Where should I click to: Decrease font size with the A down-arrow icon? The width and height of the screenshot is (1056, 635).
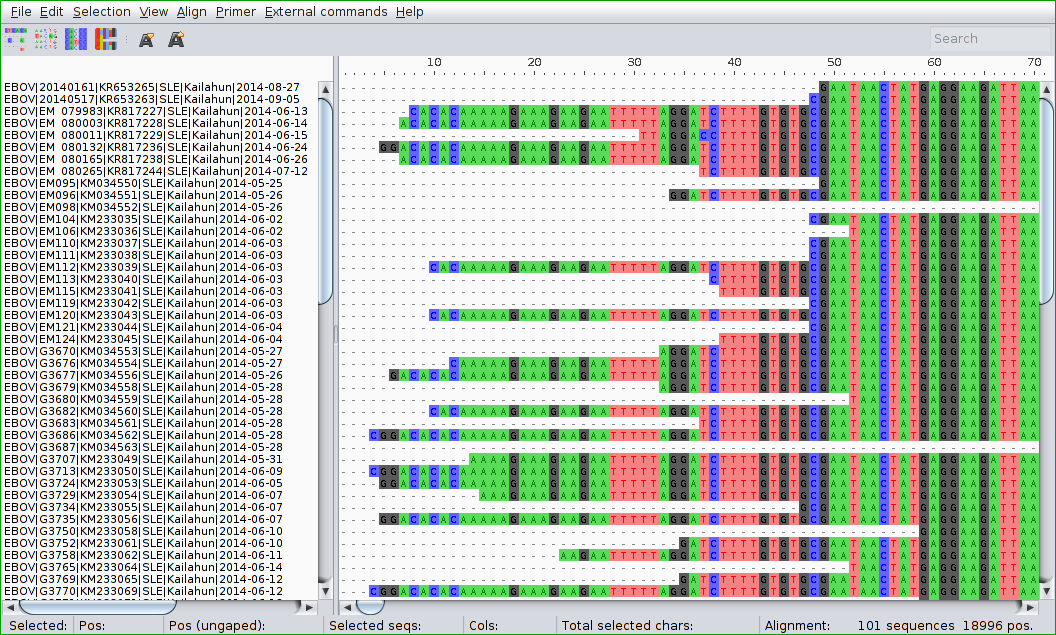coord(146,40)
